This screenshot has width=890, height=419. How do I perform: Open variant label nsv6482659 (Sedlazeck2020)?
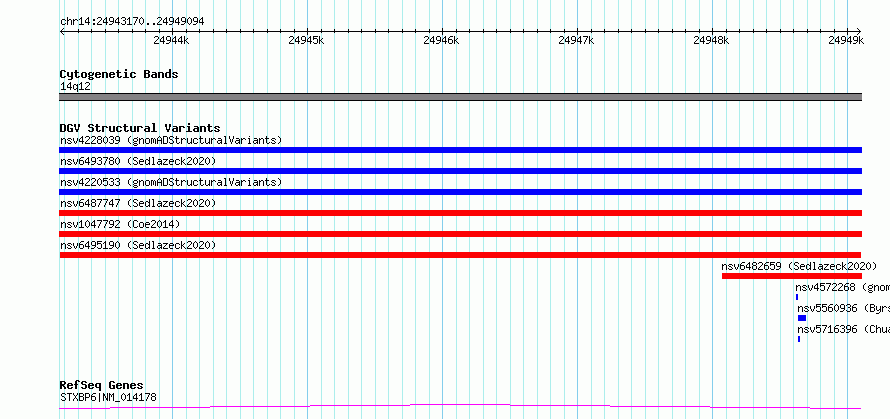[799, 266]
